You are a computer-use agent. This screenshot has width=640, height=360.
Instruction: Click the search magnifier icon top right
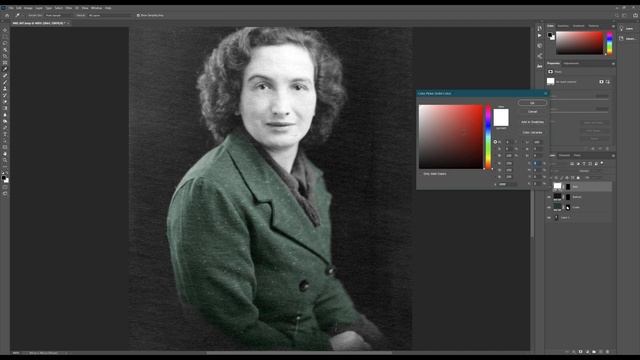(617, 16)
